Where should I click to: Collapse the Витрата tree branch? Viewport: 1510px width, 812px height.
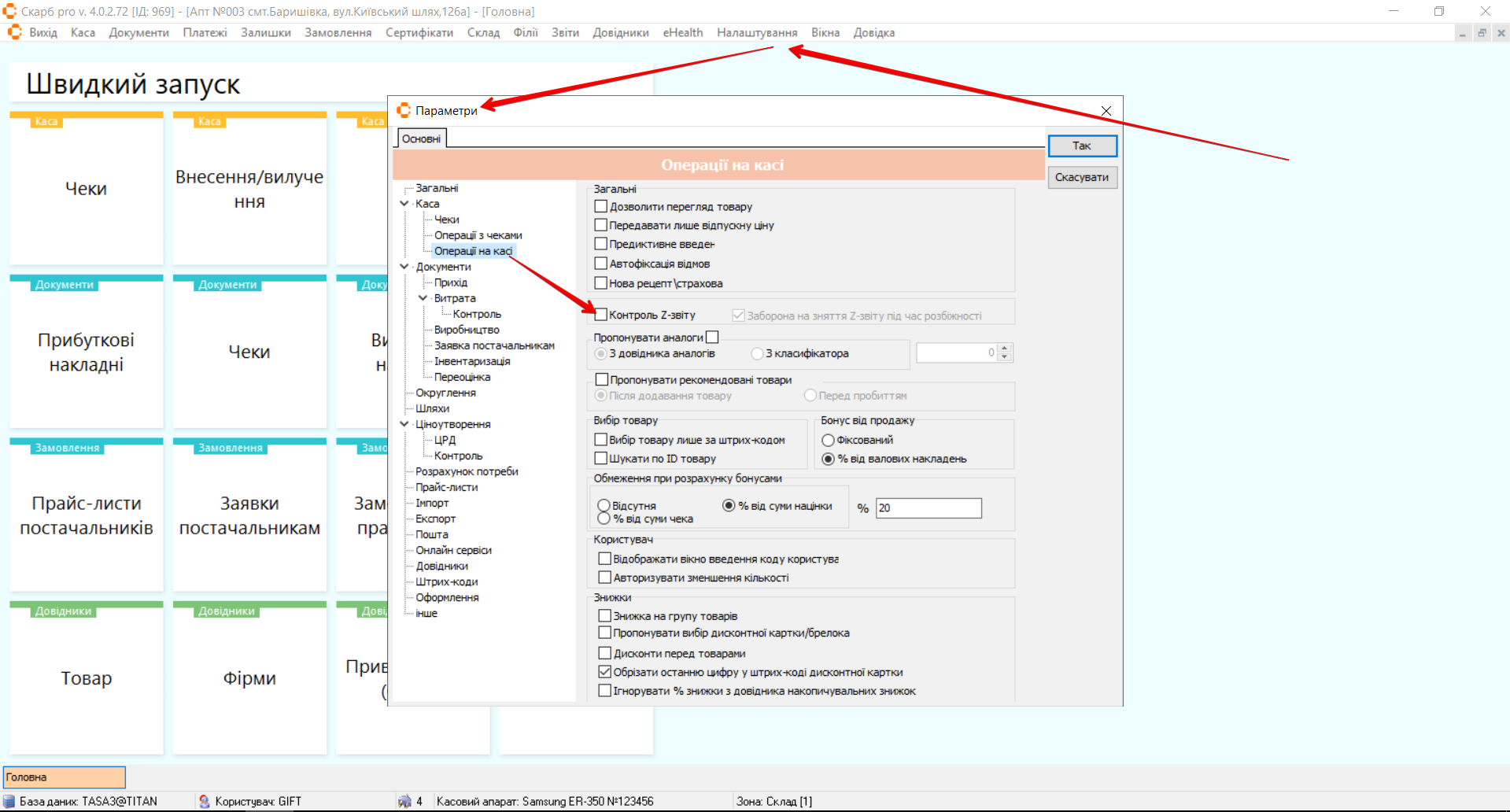coord(423,298)
